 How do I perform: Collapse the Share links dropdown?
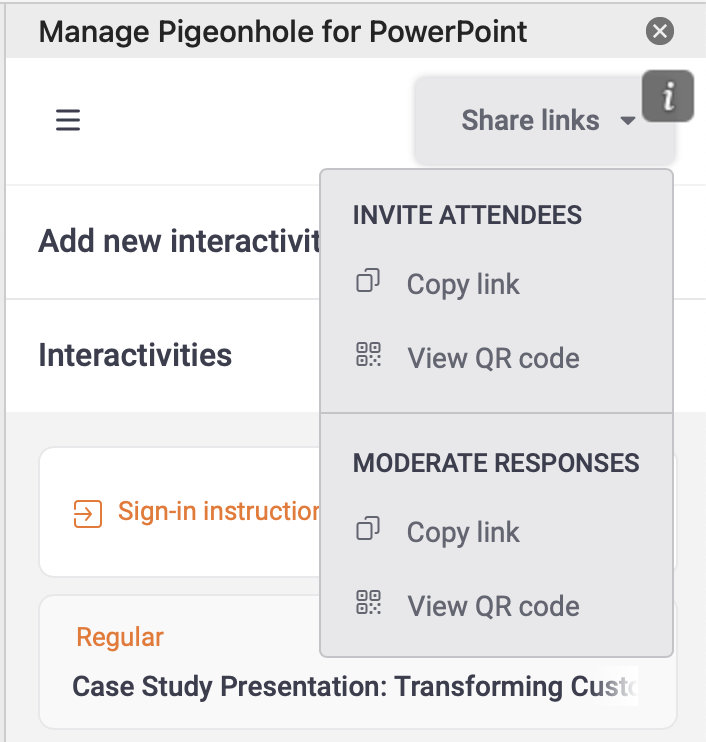point(544,120)
